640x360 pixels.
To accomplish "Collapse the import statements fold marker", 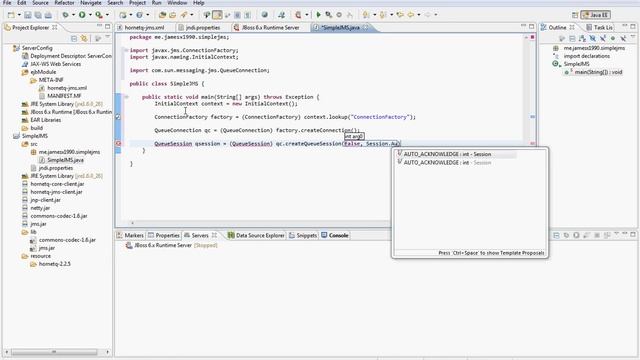I will pos(126,50).
